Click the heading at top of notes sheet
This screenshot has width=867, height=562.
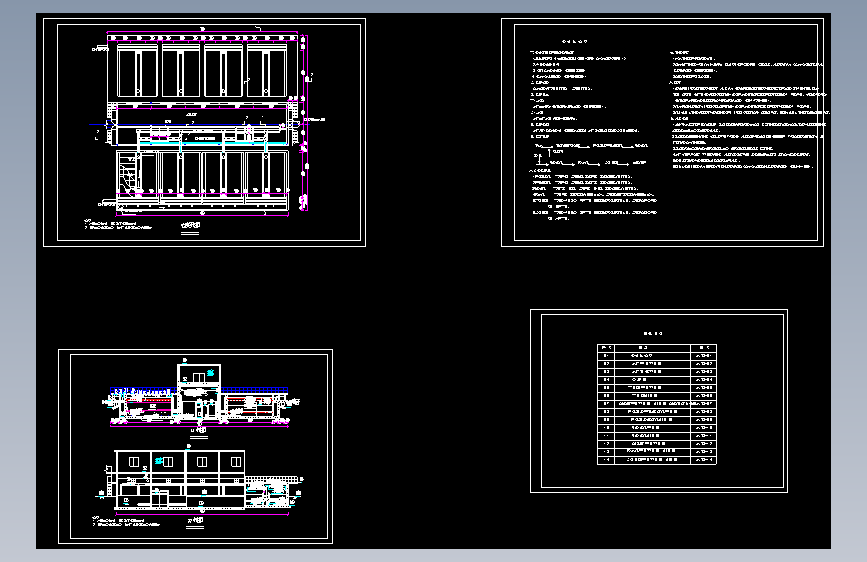(x=574, y=41)
